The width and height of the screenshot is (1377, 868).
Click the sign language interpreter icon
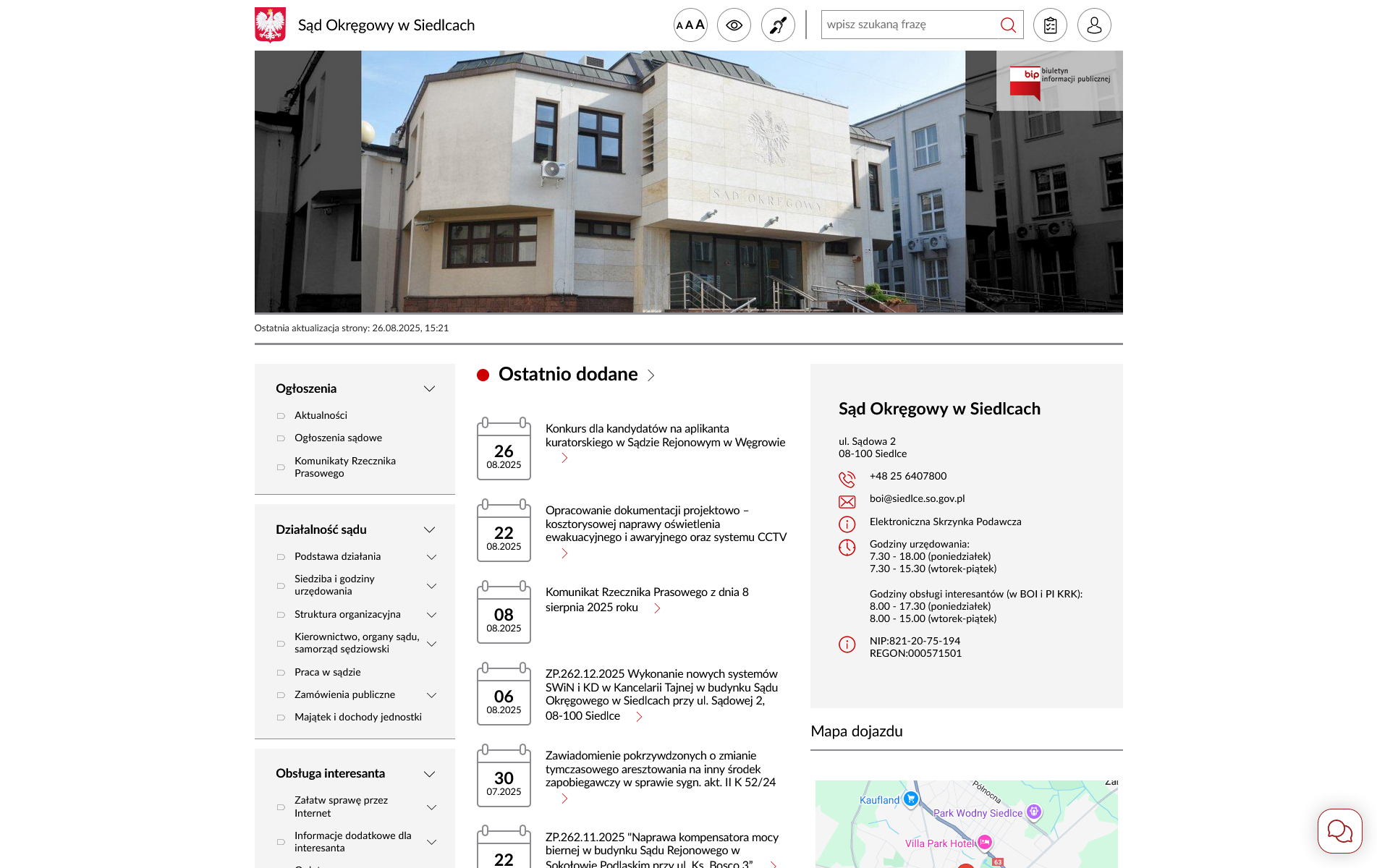[x=778, y=25]
